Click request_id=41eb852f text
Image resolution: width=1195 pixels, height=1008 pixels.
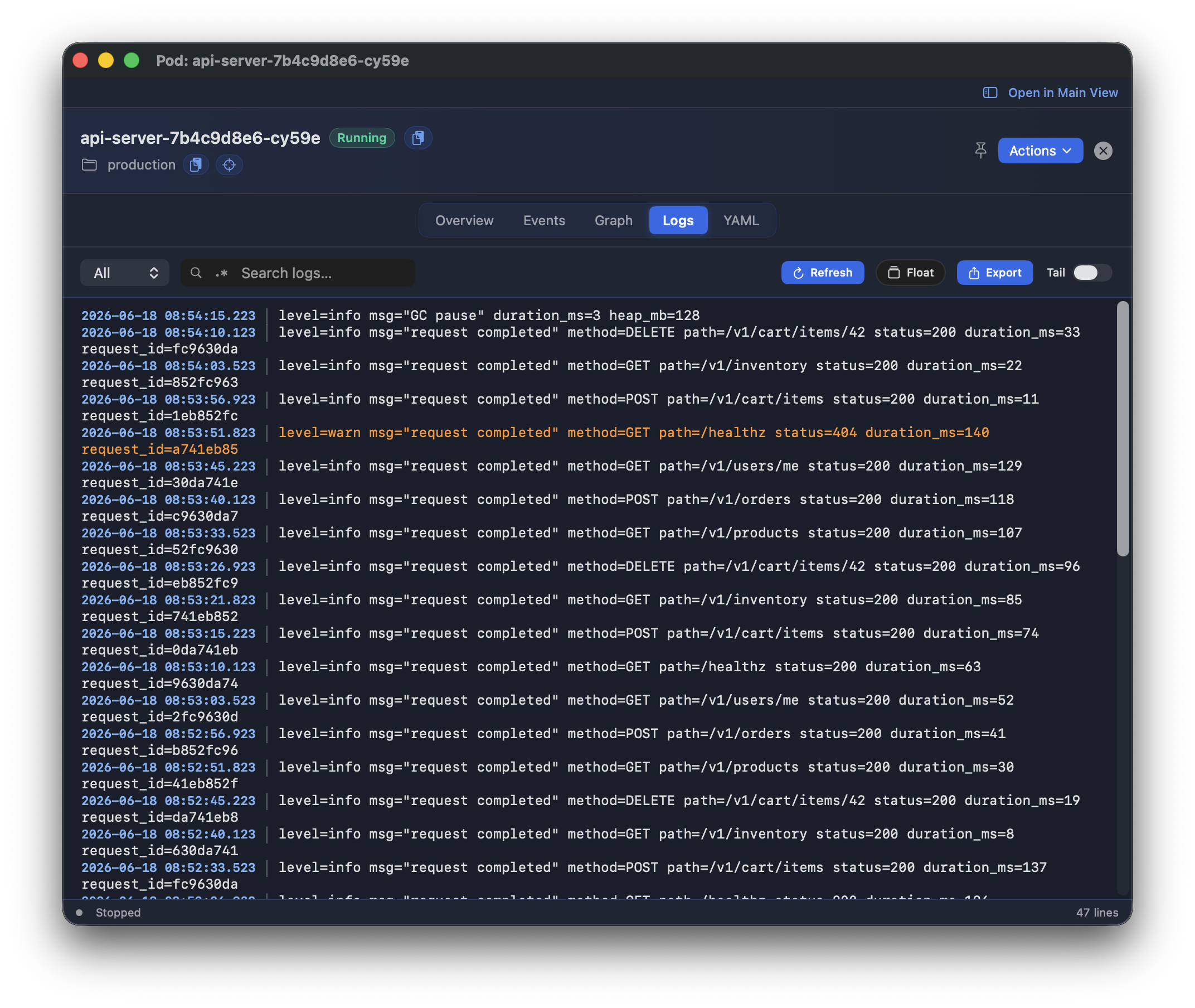pyautogui.click(x=160, y=784)
